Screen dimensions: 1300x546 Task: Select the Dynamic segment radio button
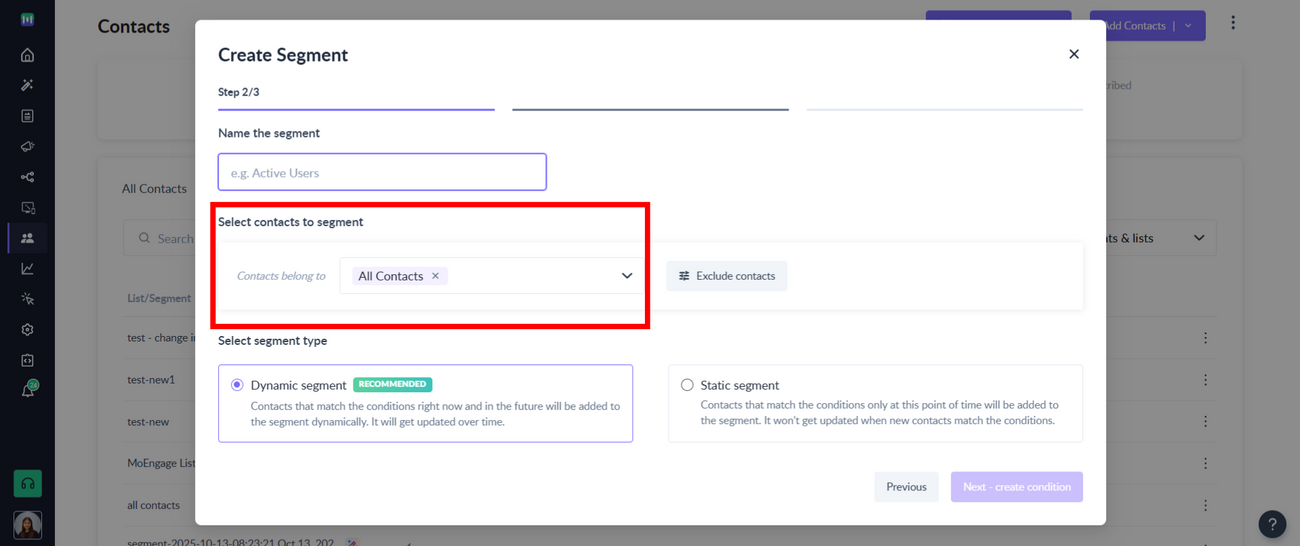coord(237,385)
